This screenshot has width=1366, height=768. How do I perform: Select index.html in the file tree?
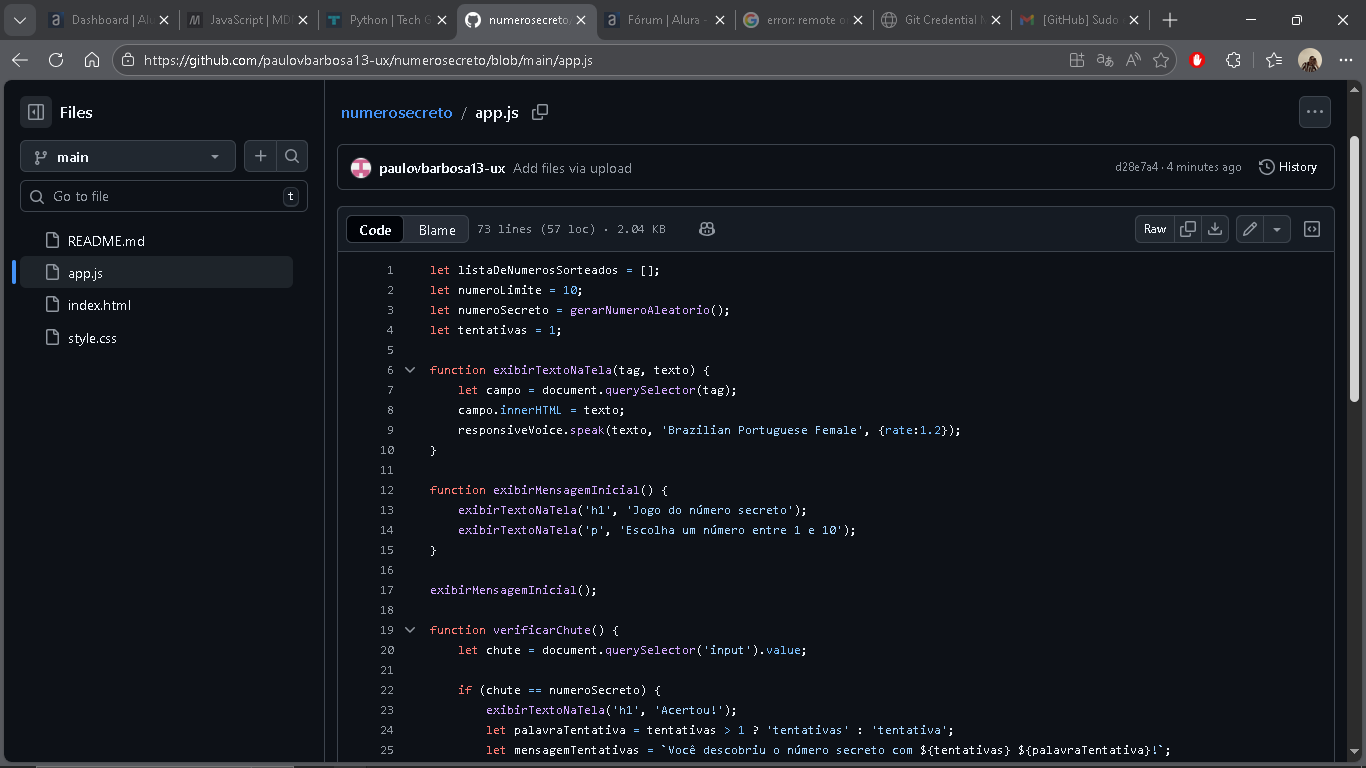click(x=99, y=305)
